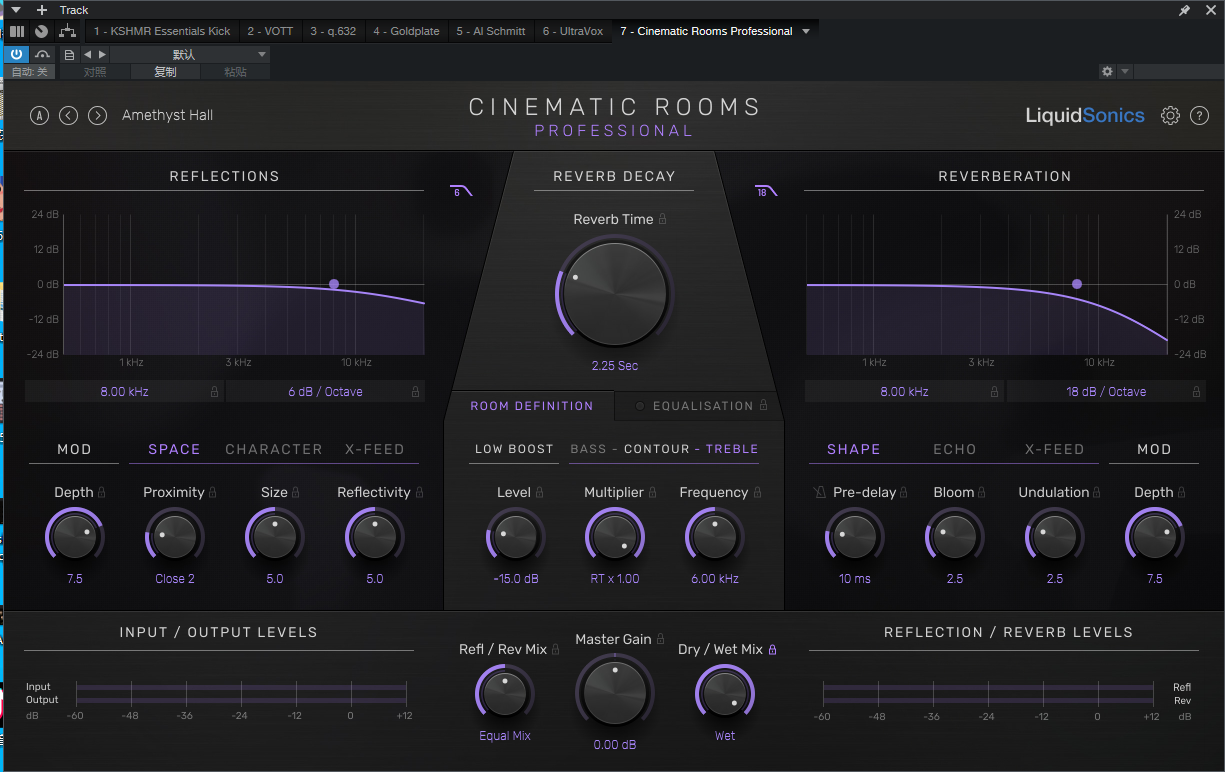Select the BASS contour option

tap(588, 449)
